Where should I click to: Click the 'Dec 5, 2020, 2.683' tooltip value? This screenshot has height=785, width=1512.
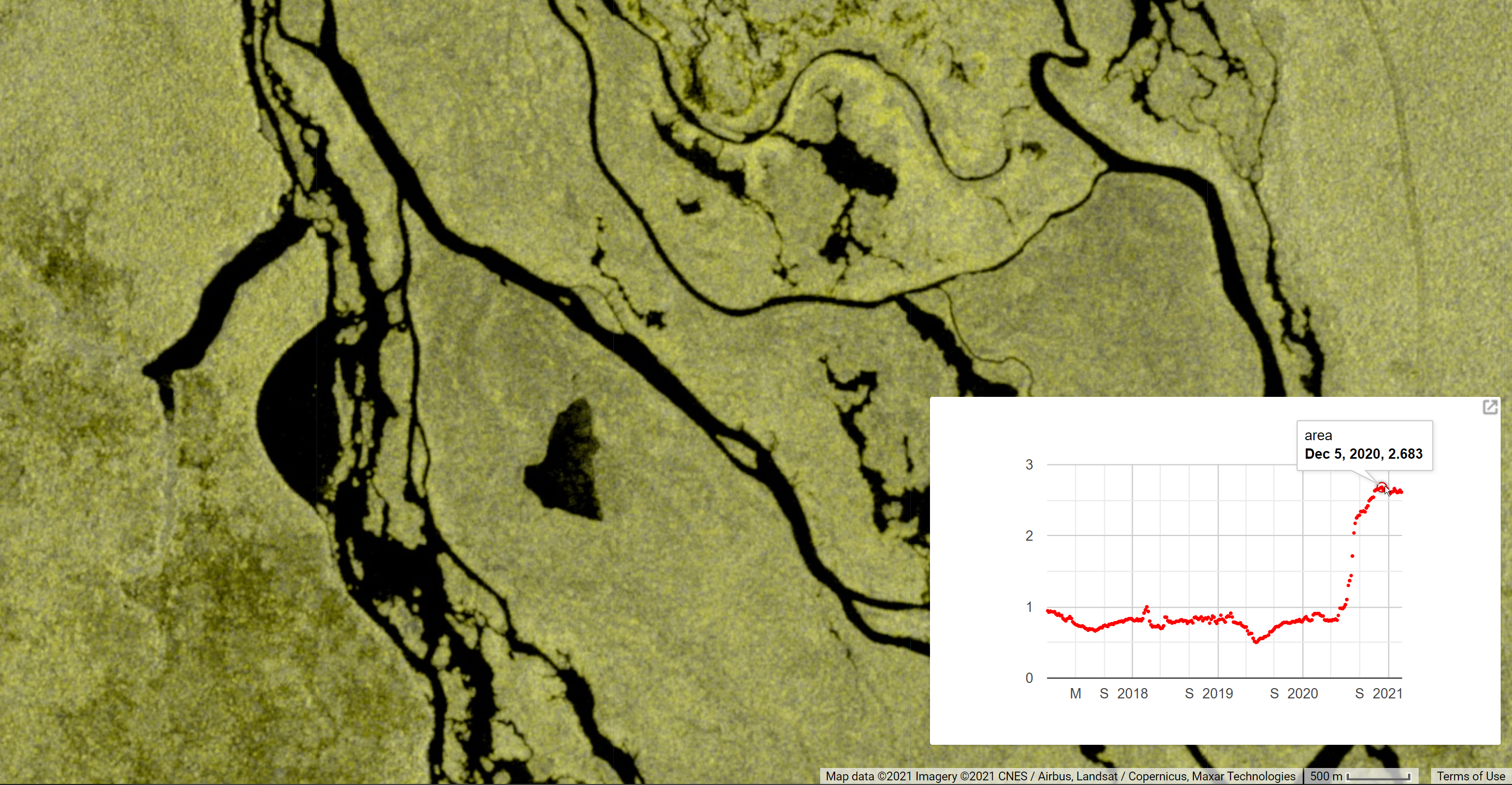[x=1364, y=454]
